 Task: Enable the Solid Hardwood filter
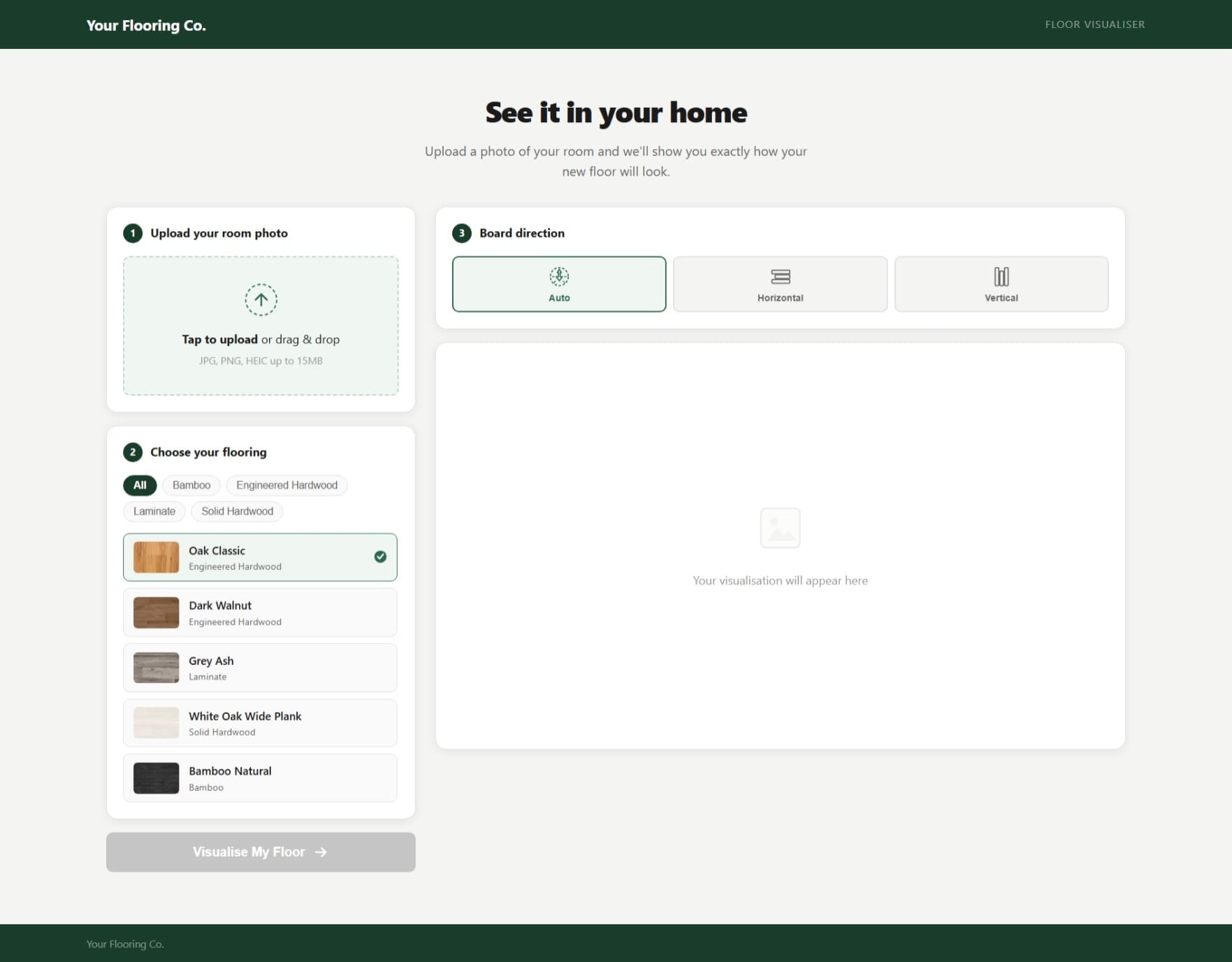click(x=237, y=511)
